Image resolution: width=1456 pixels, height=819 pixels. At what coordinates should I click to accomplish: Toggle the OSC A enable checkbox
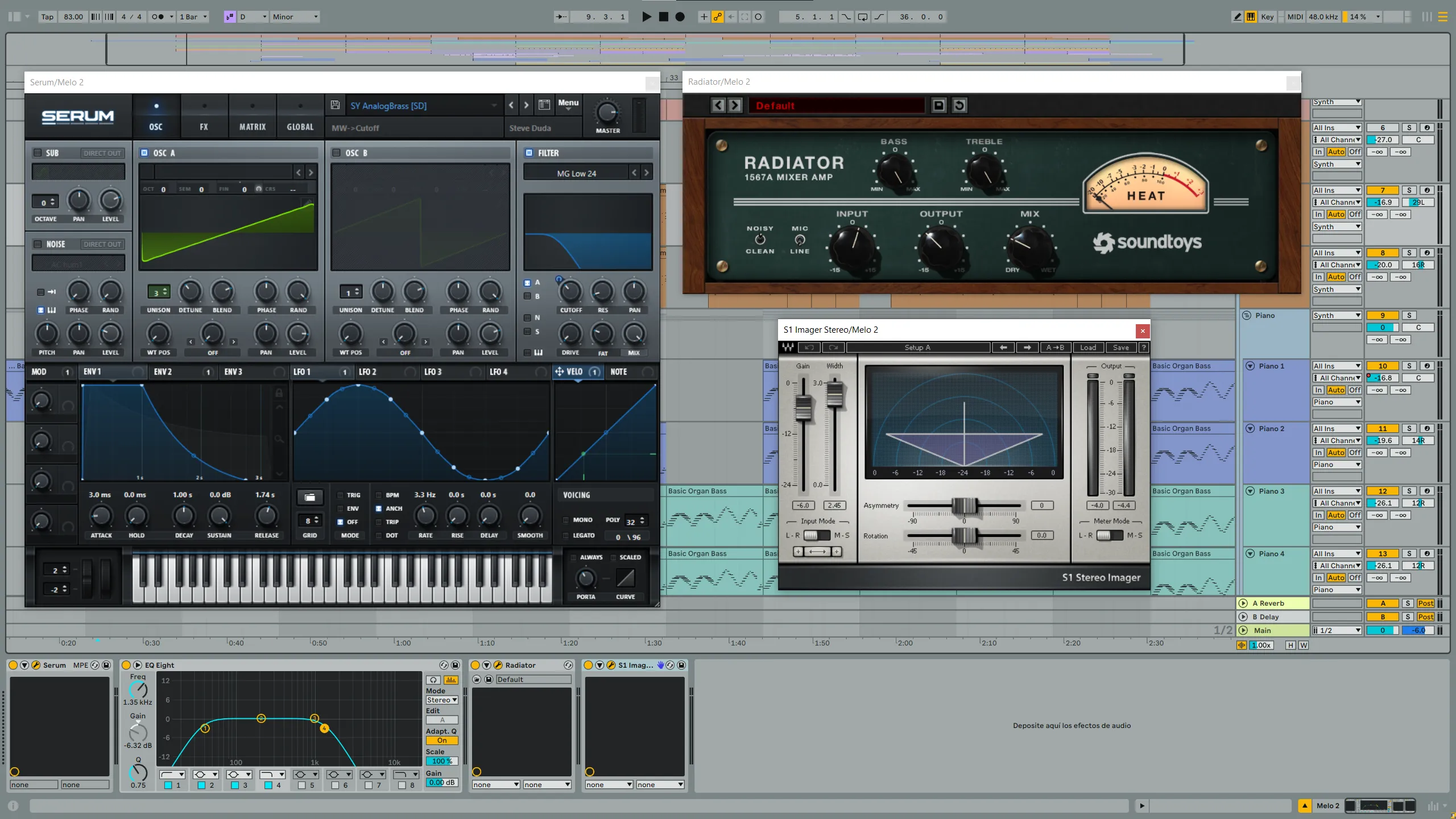(144, 152)
